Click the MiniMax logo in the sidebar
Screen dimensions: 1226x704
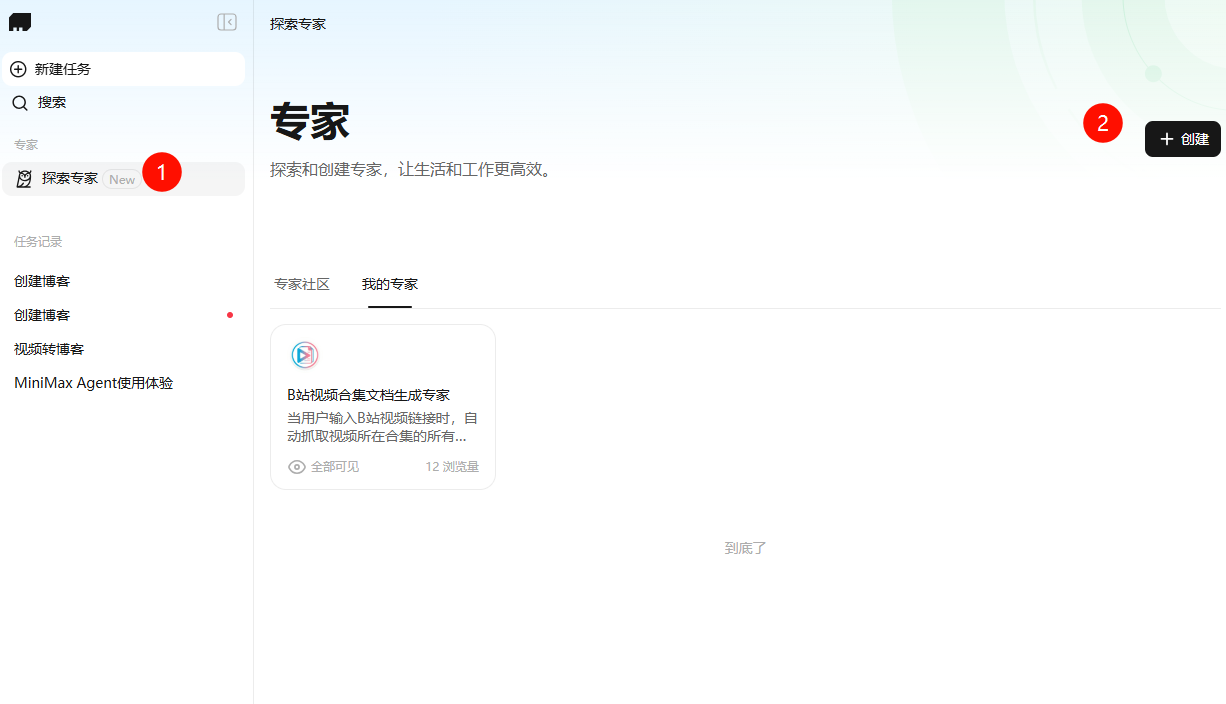point(20,22)
